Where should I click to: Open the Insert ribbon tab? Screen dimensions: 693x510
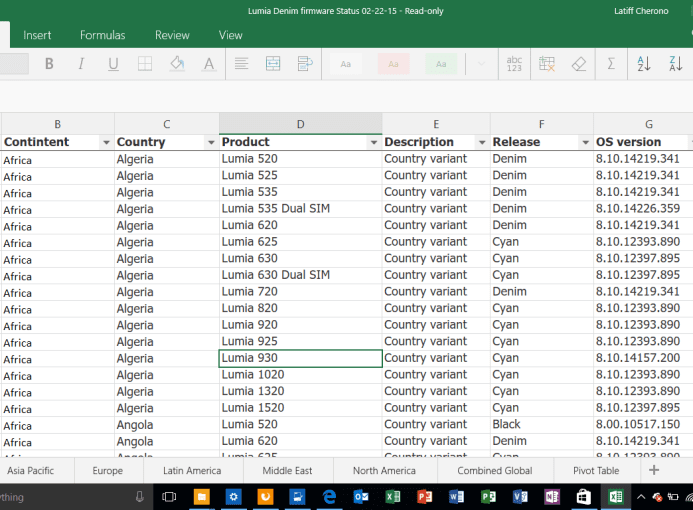(37, 35)
